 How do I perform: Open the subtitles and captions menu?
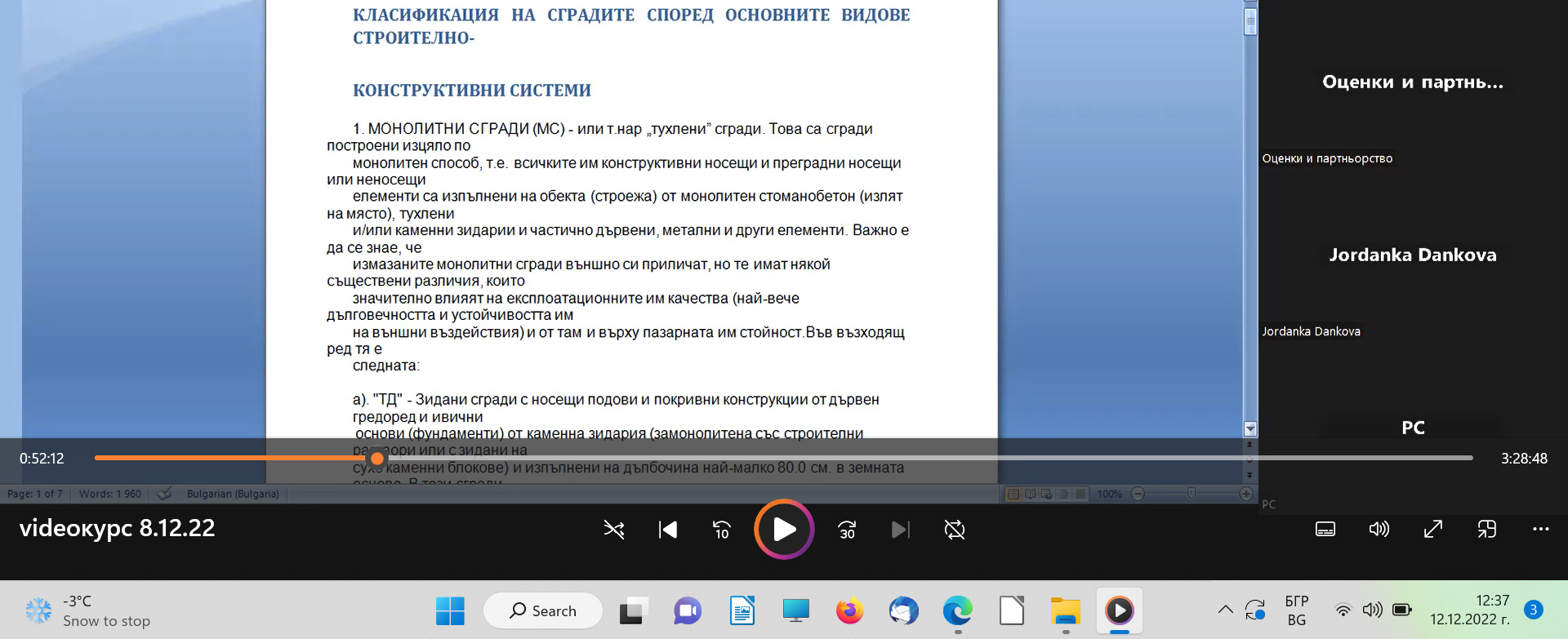1325,529
